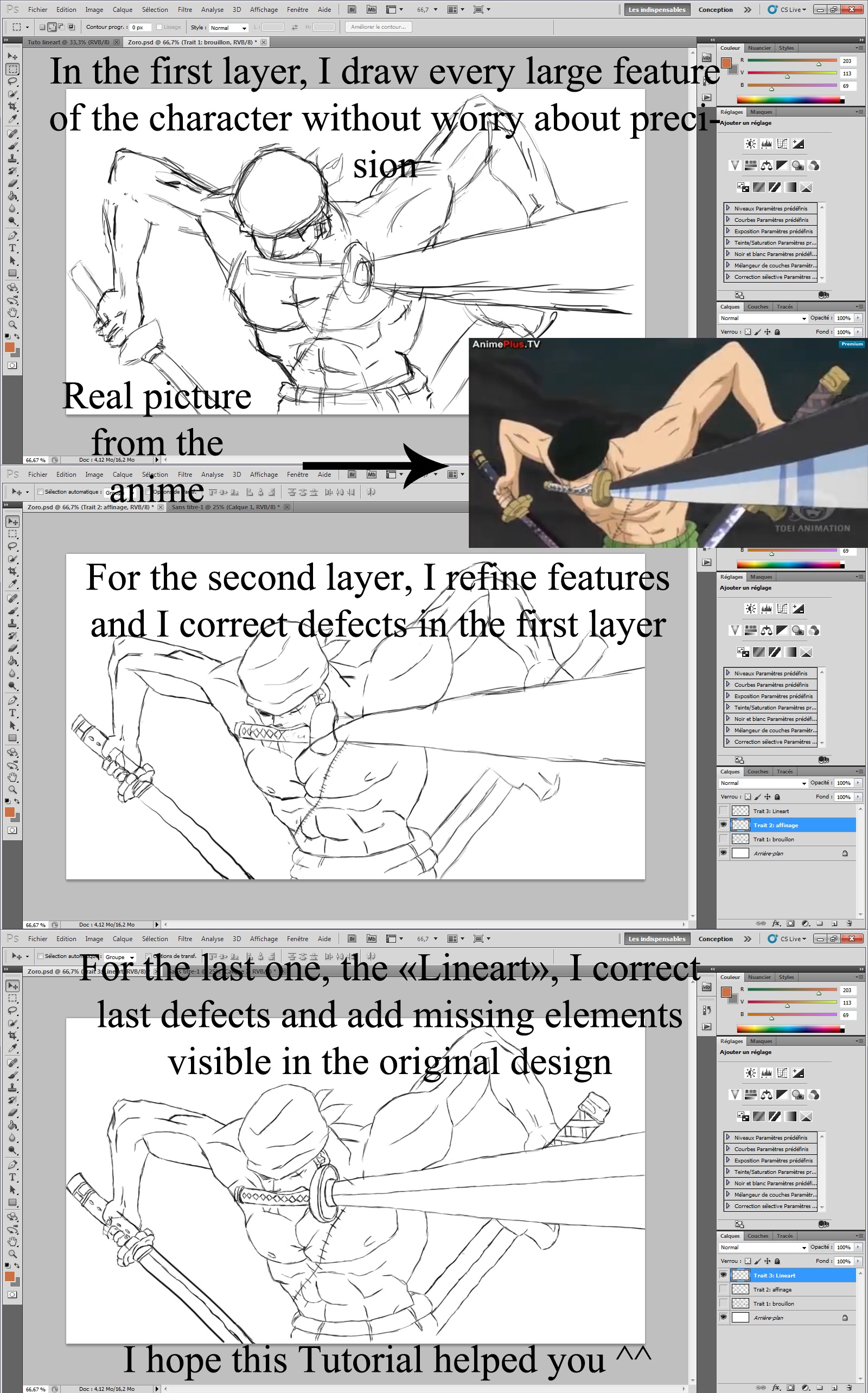This screenshot has width=868, height=1393.
Task: Show the Trait 2: affinage layer, bottom screenshot
Action: click(x=723, y=1289)
